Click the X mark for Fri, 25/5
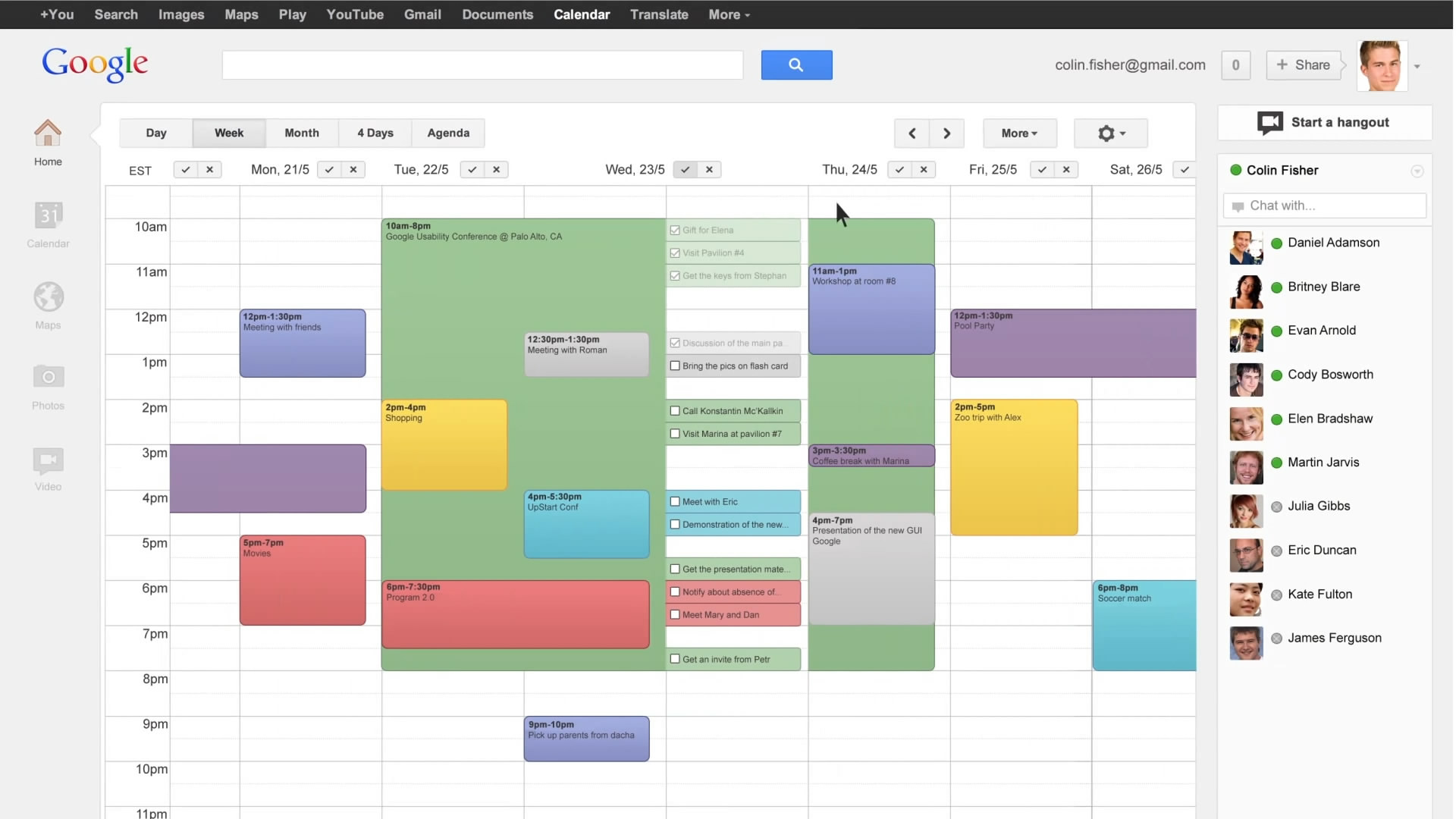Viewport: 1456px width, 819px height. 1067,170
